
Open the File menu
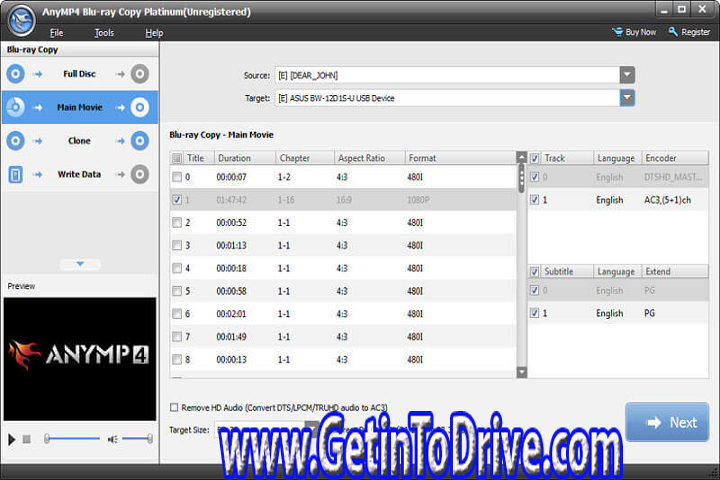coord(56,33)
